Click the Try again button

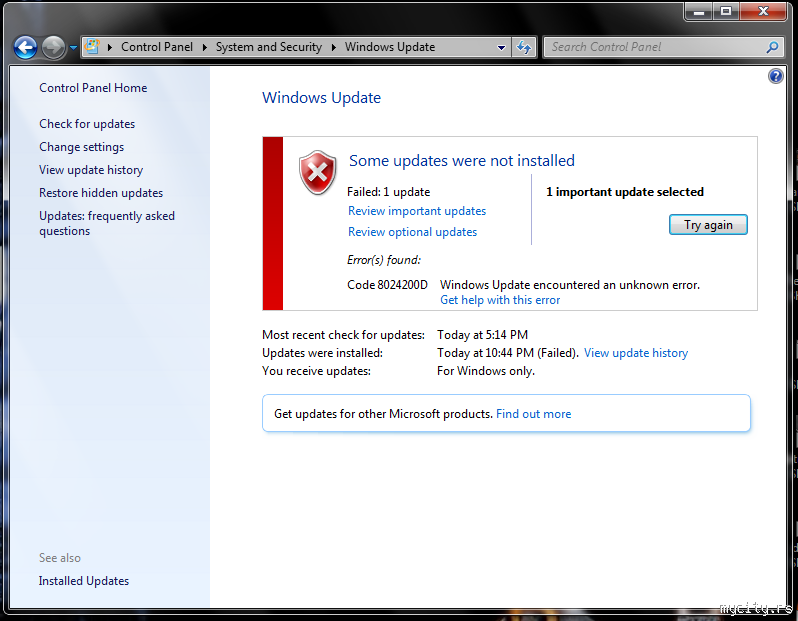708,225
